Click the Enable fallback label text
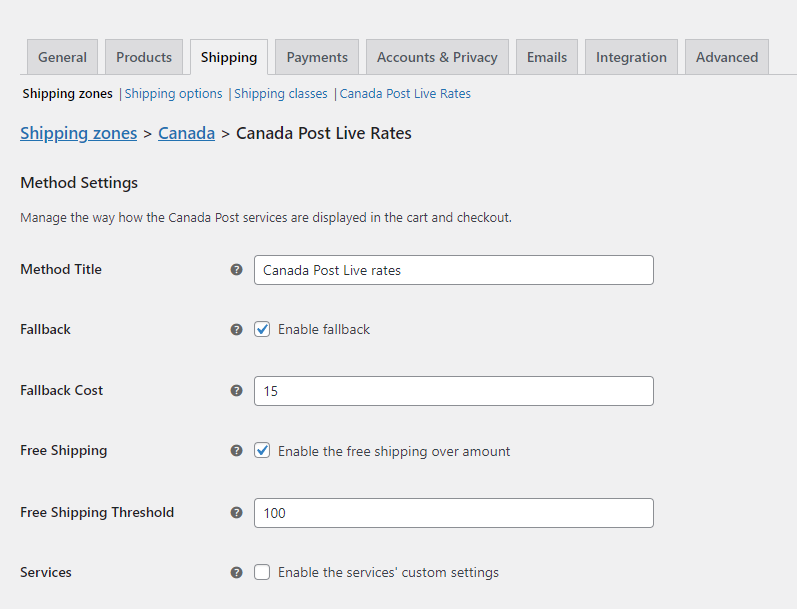Screen dimensions: 797x609 [x=324, y=329]
